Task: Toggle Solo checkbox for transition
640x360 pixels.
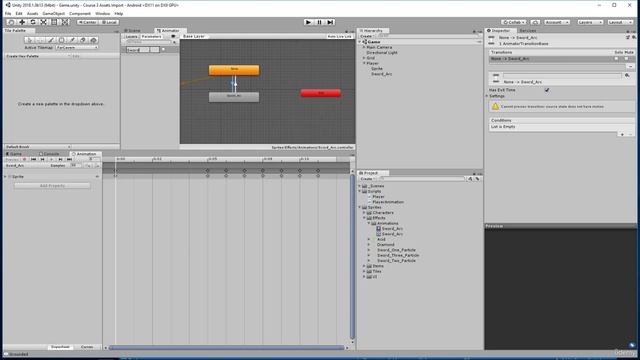Action: (616, 59)
